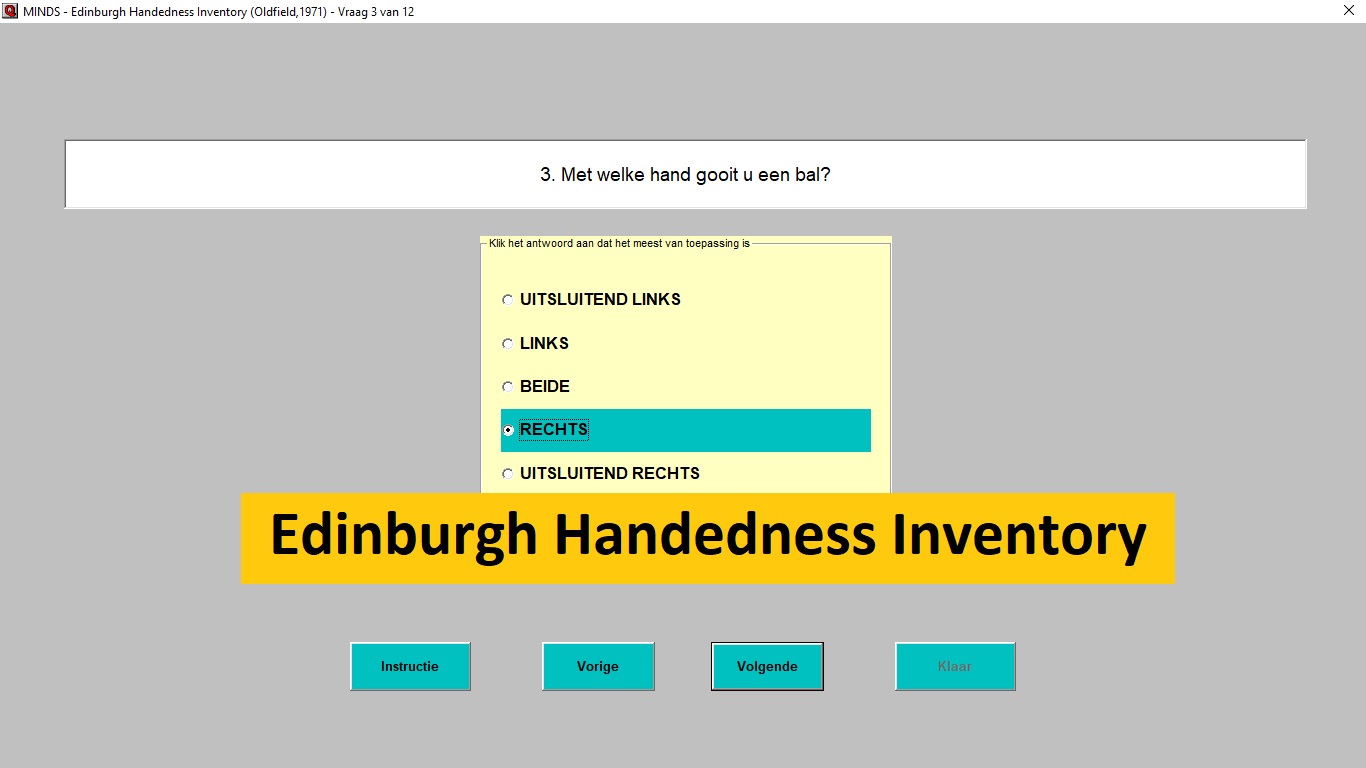
Task: Close the Edinburgh Handedness Inventory window
Action: tap(1347, 11)
